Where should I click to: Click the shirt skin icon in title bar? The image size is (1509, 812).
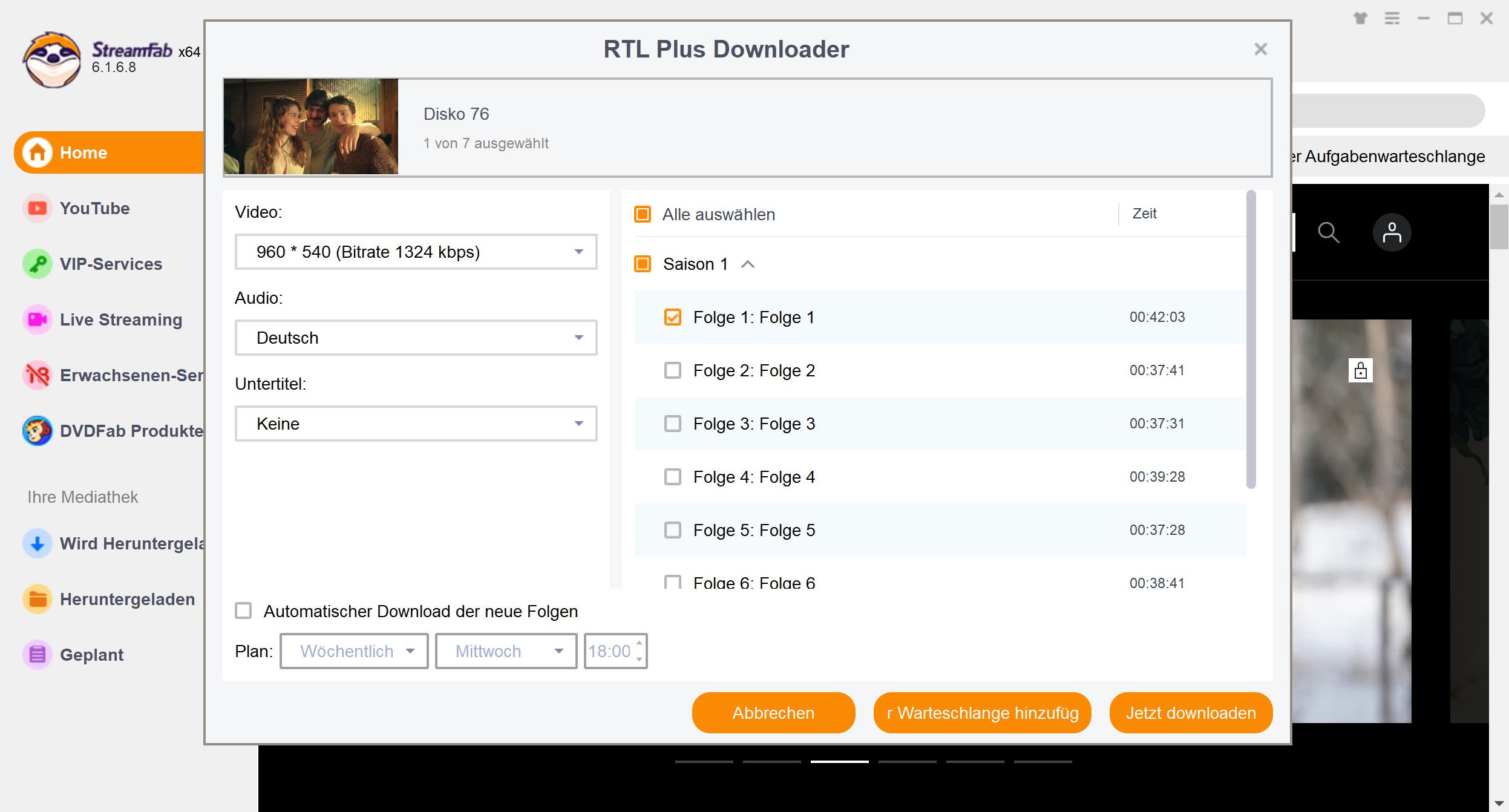pos(1360,18)
